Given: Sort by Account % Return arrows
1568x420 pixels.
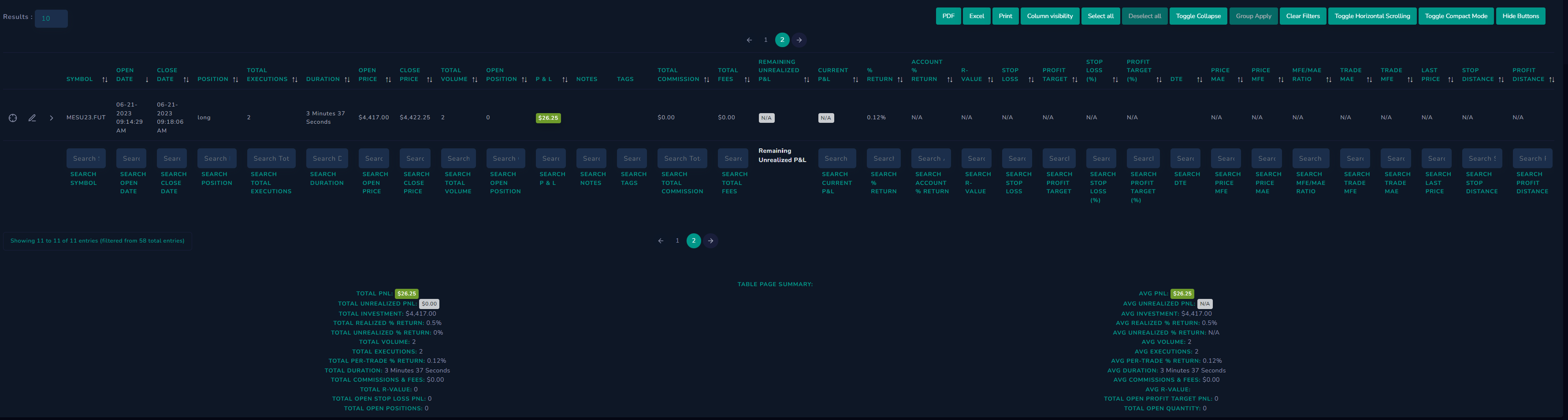Looking at the screenshot, I should [x=950, y=80].
